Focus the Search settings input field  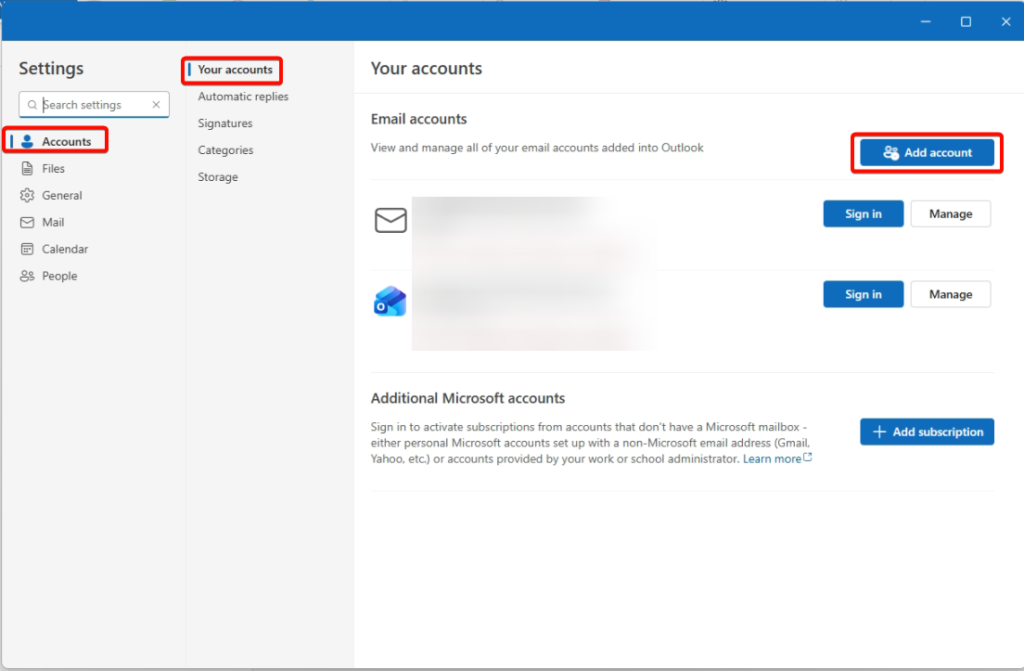pos(95,105)
